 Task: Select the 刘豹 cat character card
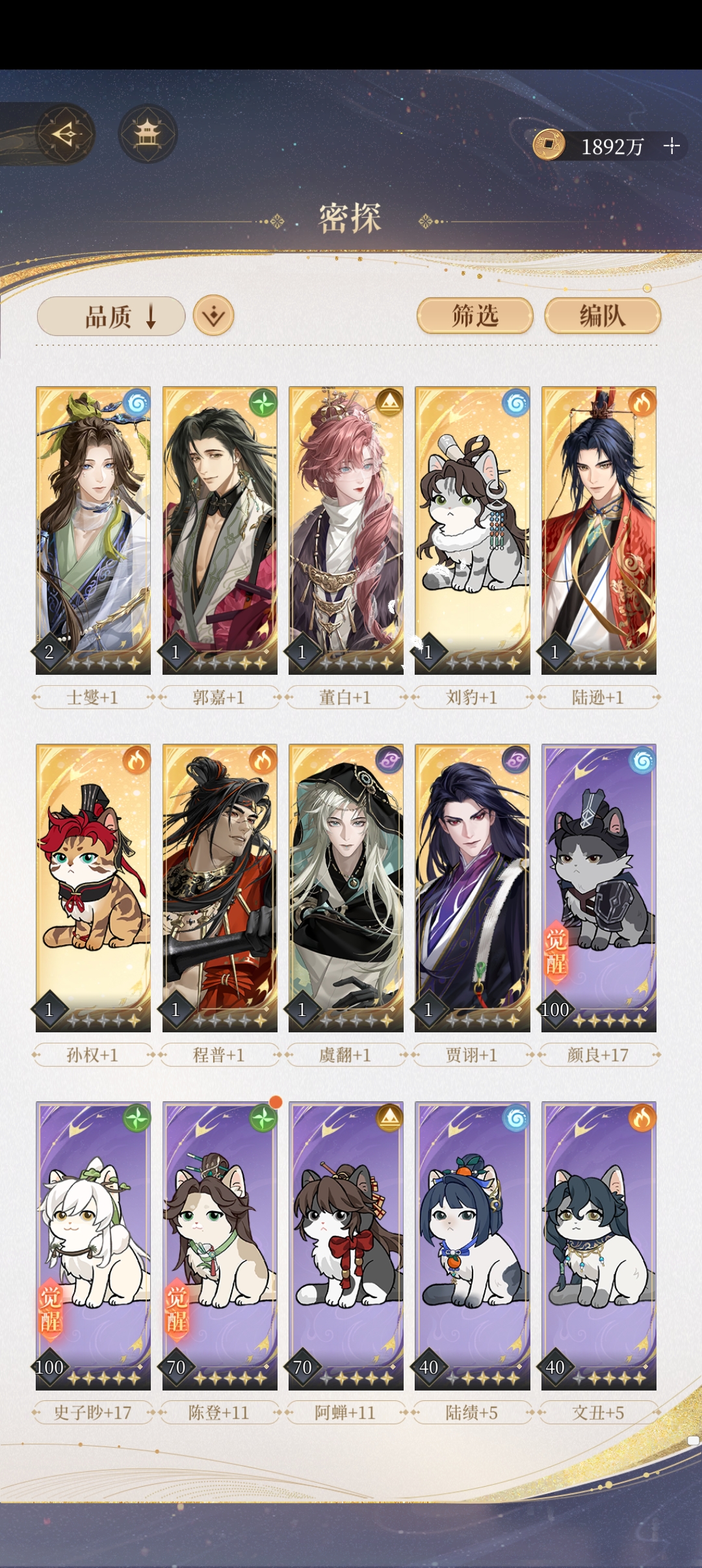tap(473, 530)
